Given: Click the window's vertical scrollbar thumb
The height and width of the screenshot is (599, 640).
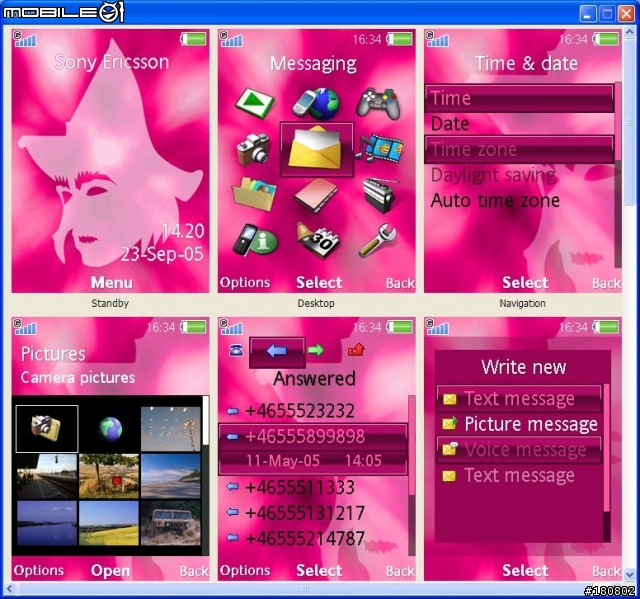Looking at the screenshot, I should click(x=630, y=121).
